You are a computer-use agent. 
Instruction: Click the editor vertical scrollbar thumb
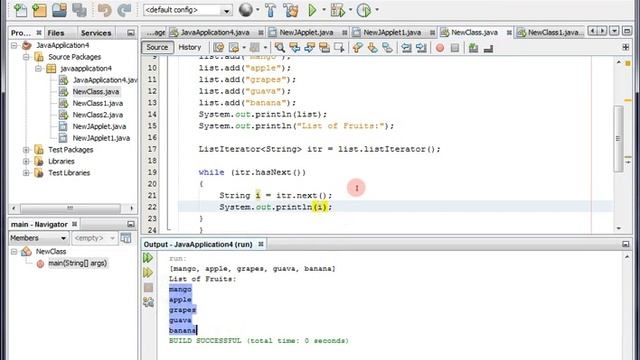click(x=618, y=138)
